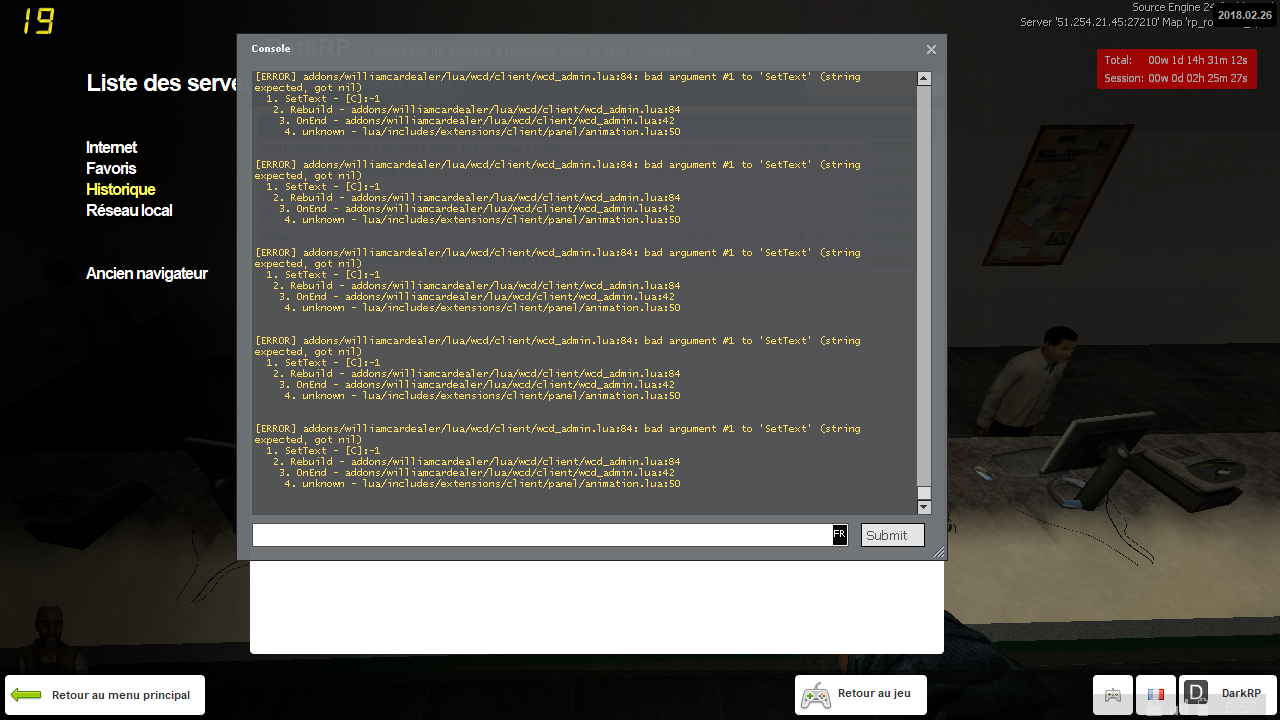Close the Console window

(x=931, y=49)
